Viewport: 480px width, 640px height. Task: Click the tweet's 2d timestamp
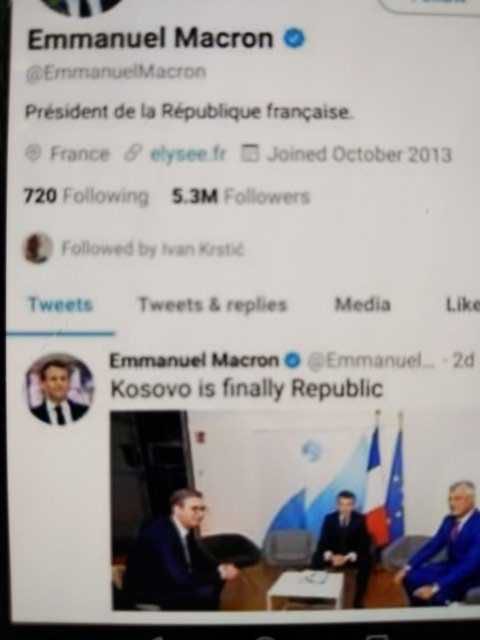[464, 360]
